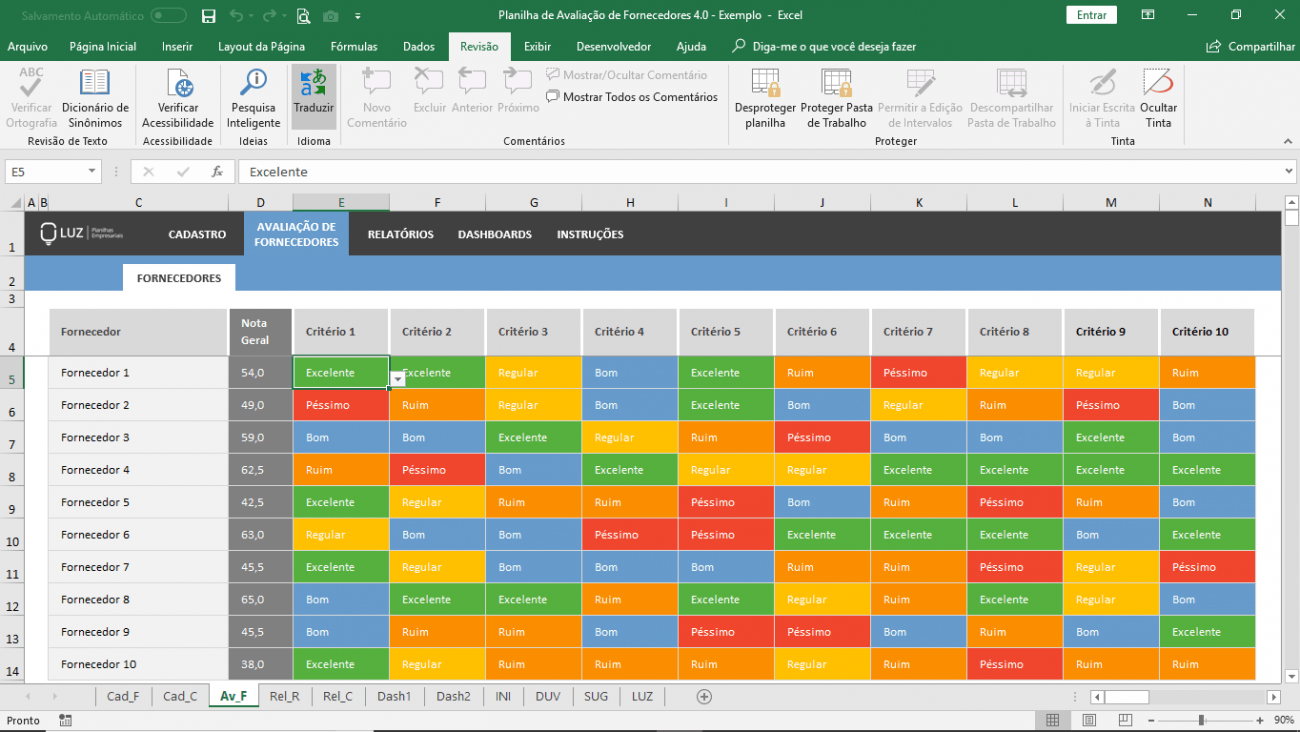Click Mostrar/Ocultar Comentário
The image size is (1300, 732).
(x=627, y=75)
